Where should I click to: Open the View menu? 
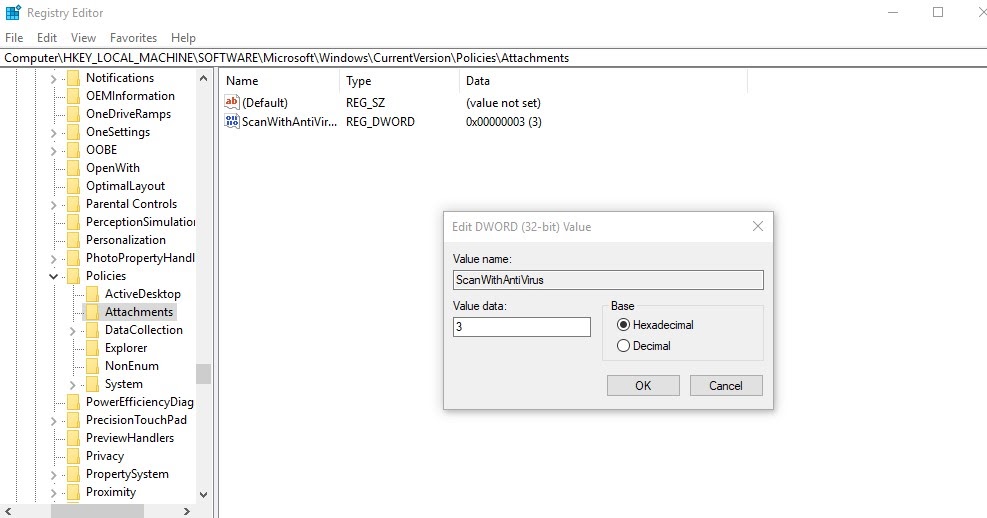83,38
